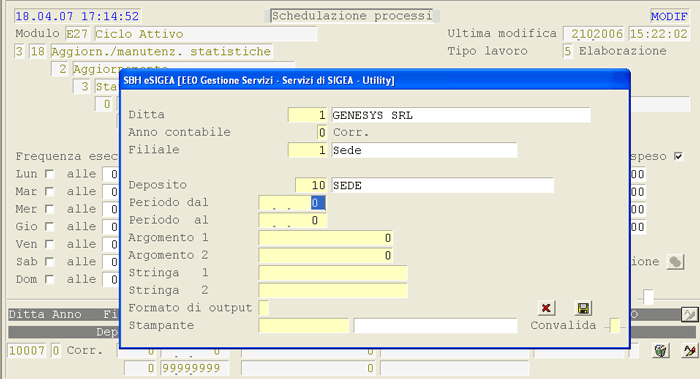700x379 pixels.
Task: Focus the Stringa 1 text field
Action: 333,273
